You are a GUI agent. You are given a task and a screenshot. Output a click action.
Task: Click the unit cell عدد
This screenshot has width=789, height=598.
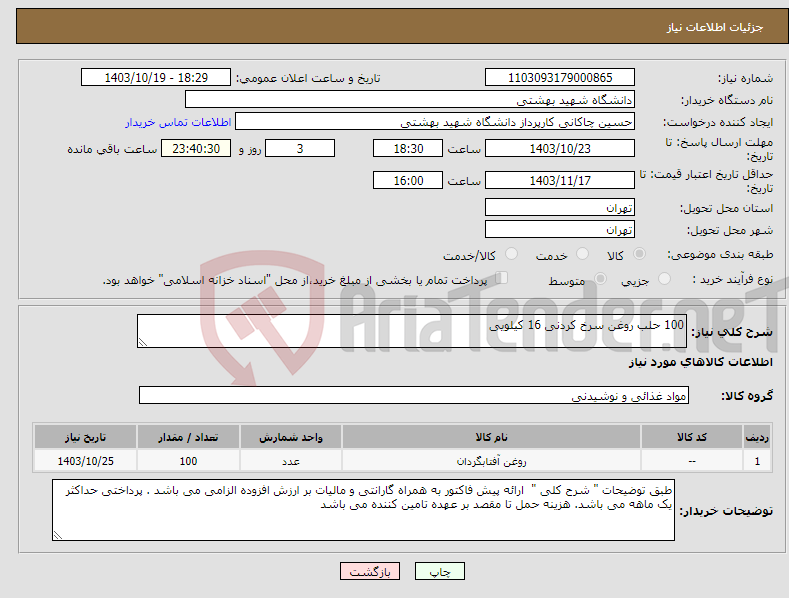[291, 461]
